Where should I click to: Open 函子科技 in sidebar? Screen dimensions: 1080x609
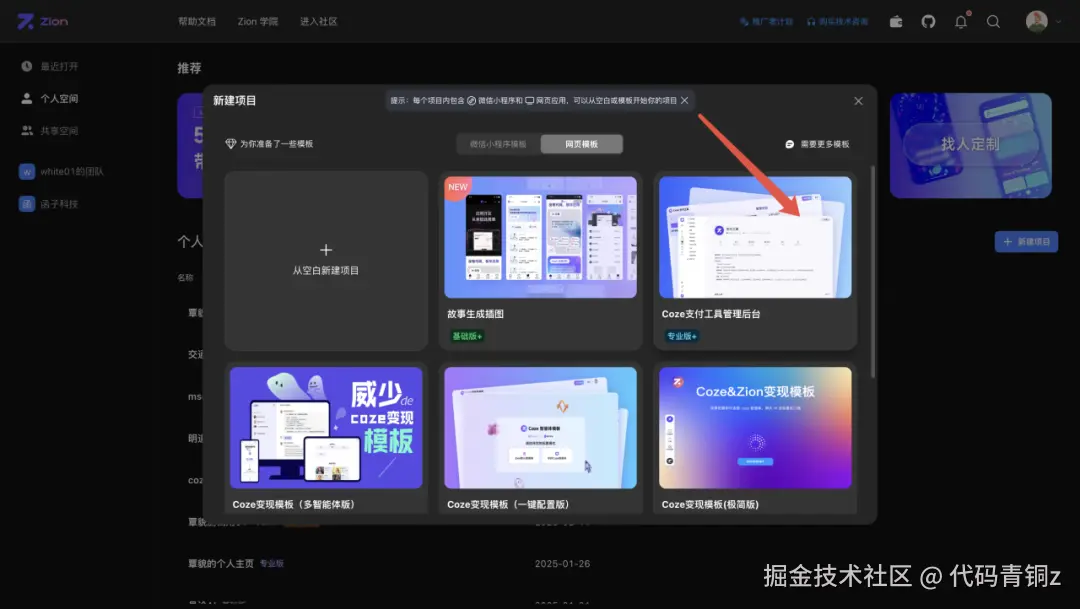point(59,204)
